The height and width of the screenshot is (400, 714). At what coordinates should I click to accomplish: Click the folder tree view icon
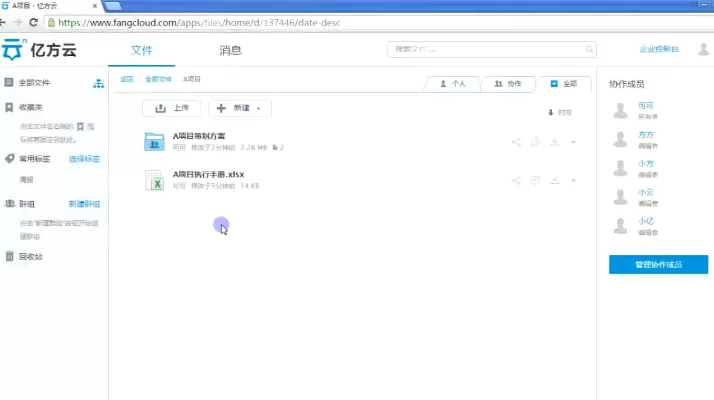click(x=98, y=83)
